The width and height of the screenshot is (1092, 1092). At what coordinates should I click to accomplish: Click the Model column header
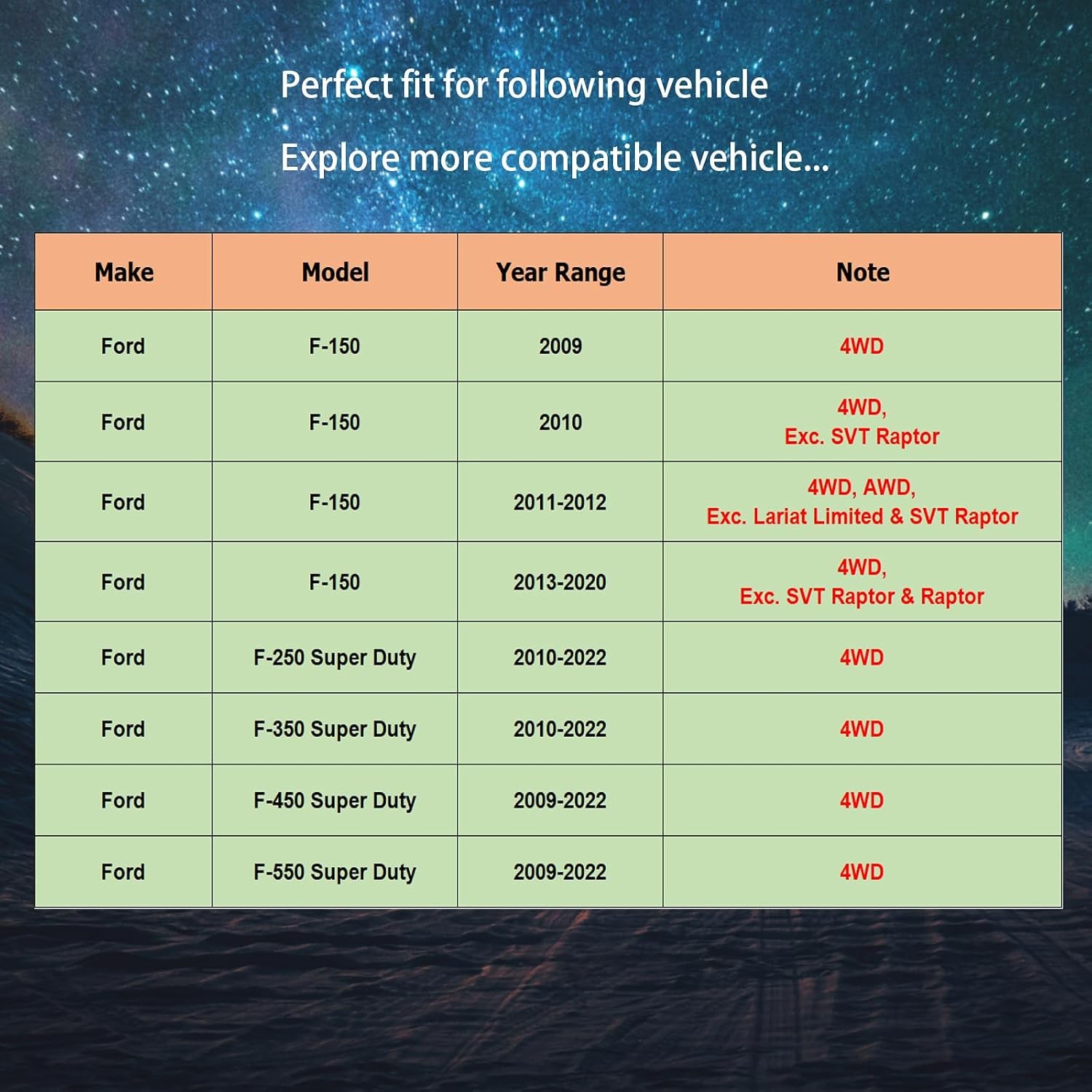click(x=335, y=272)
